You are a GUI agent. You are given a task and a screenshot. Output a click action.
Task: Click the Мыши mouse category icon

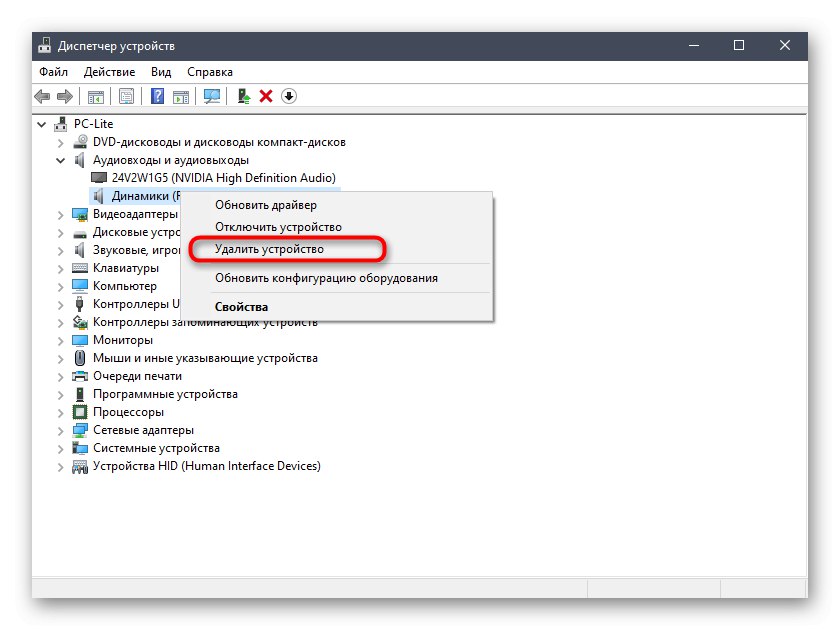pyautogui.click(x=80, y=358)
